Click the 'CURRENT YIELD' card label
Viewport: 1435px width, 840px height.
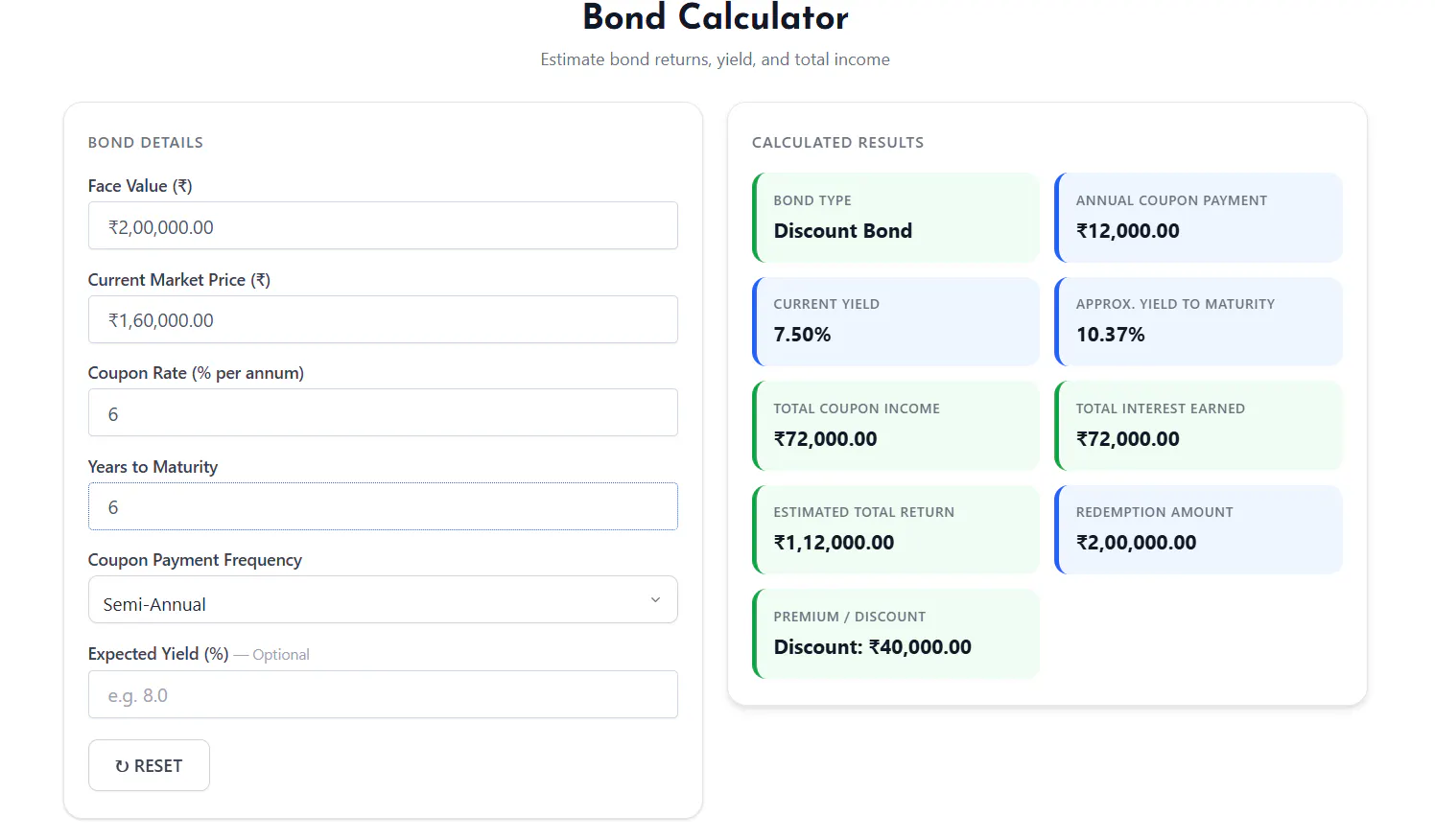coord(827,304)
